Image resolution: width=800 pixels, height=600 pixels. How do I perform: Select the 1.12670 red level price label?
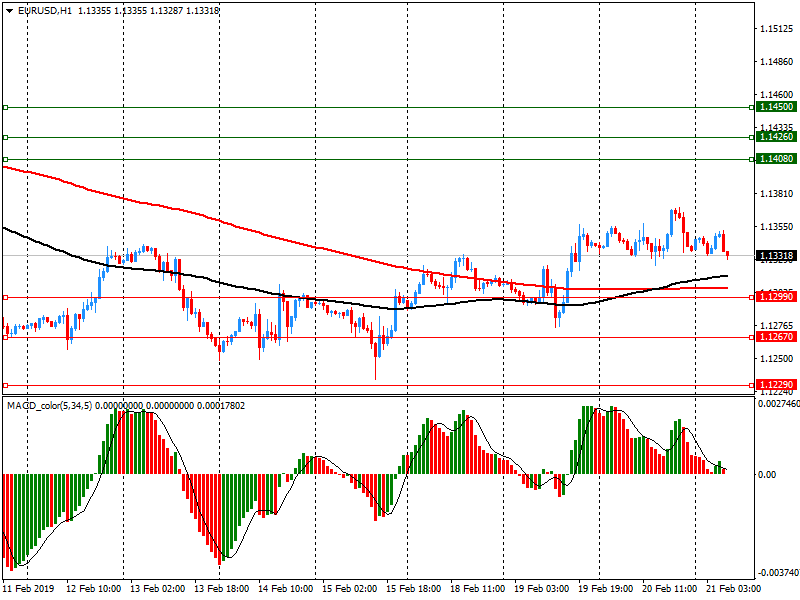tap(776, 337)
